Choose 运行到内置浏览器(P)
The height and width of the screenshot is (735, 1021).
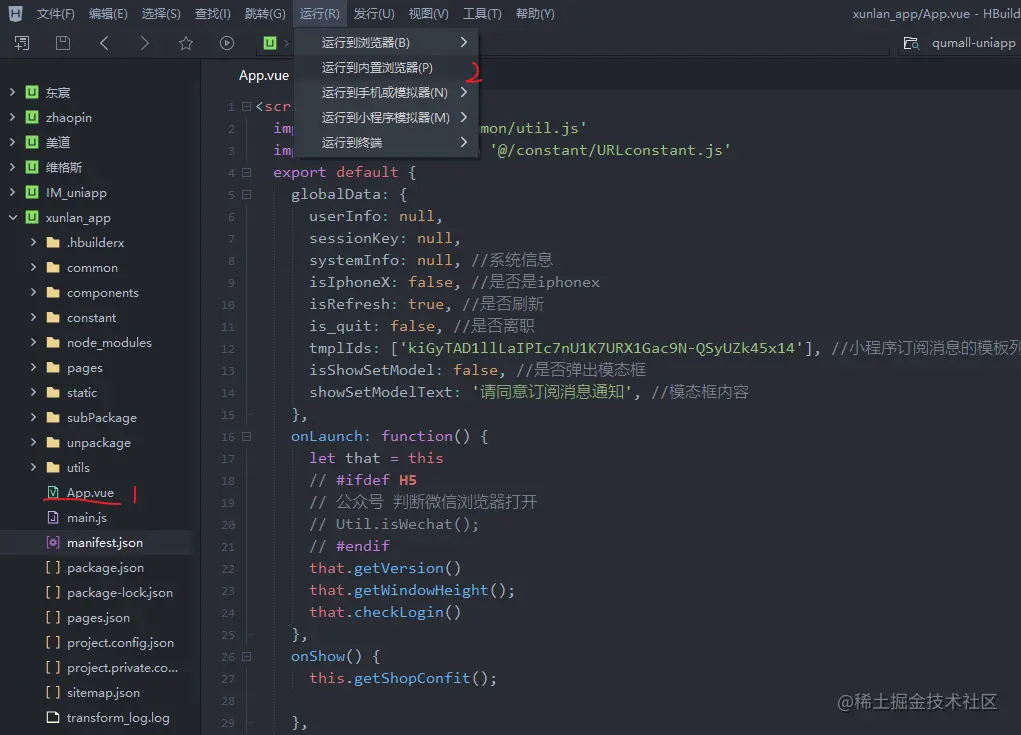pos(387,68)
